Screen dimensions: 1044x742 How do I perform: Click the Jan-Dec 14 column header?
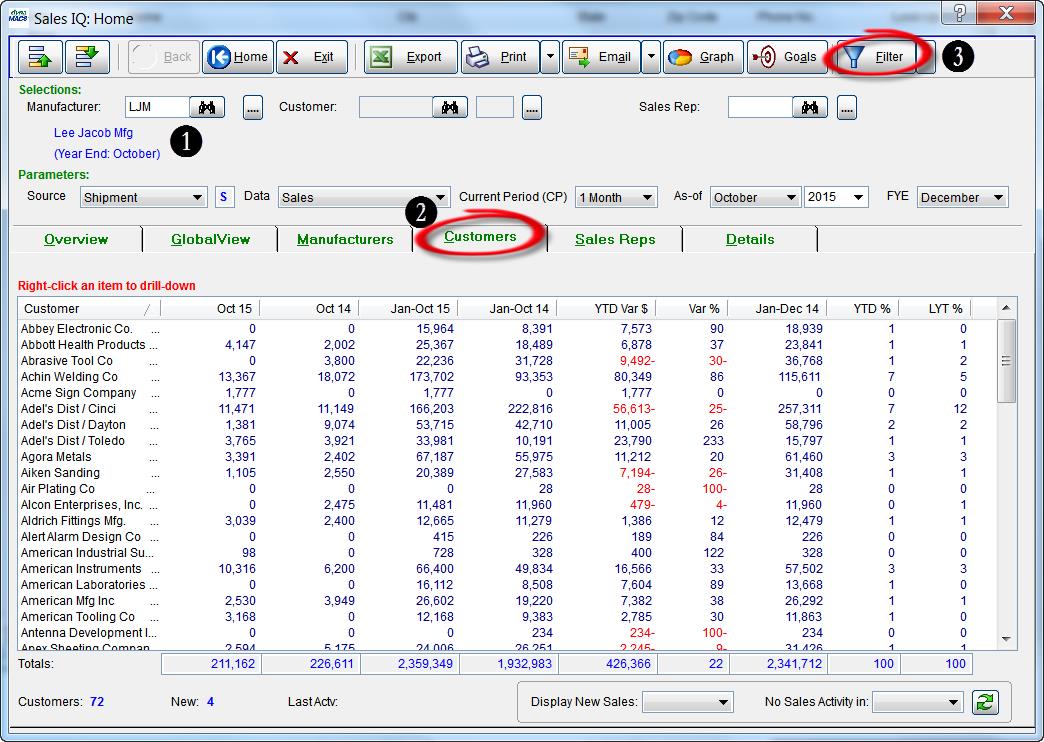coord(778,308)
